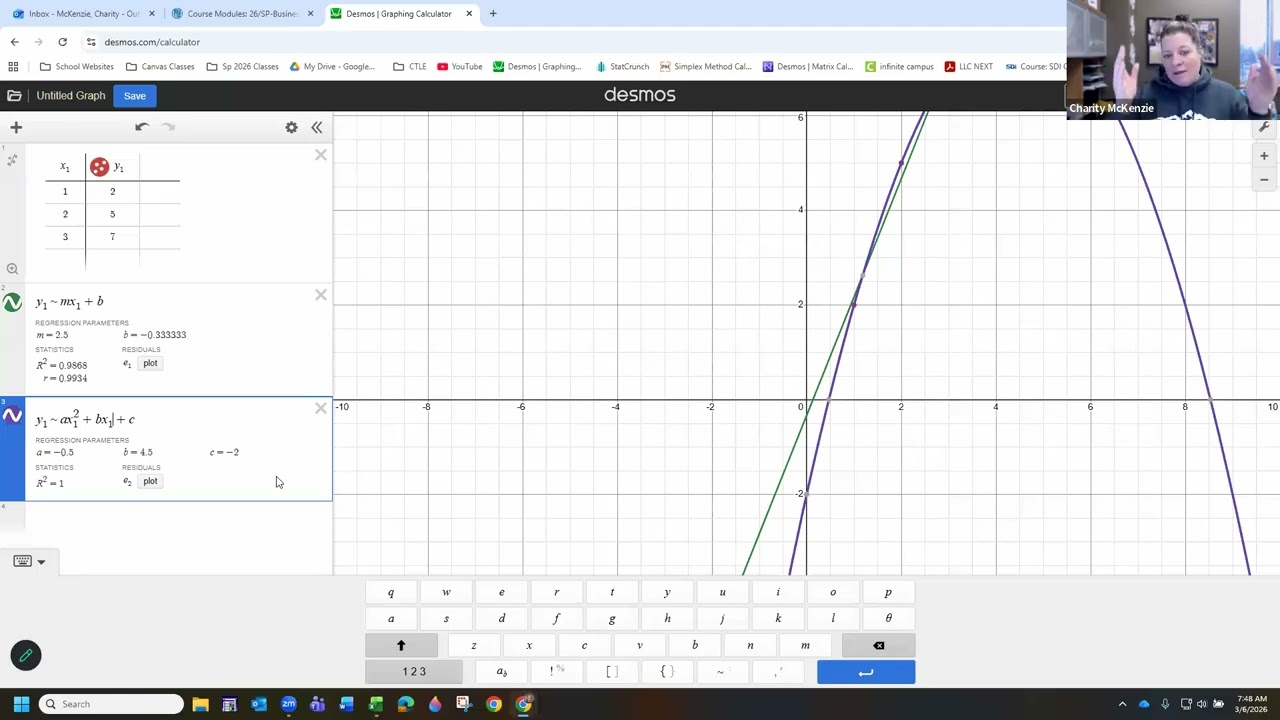Image resolution: width=1280 pixels, height=720 pixels.
Task: Click the taskbar Search box
Action: coord(112,704)
